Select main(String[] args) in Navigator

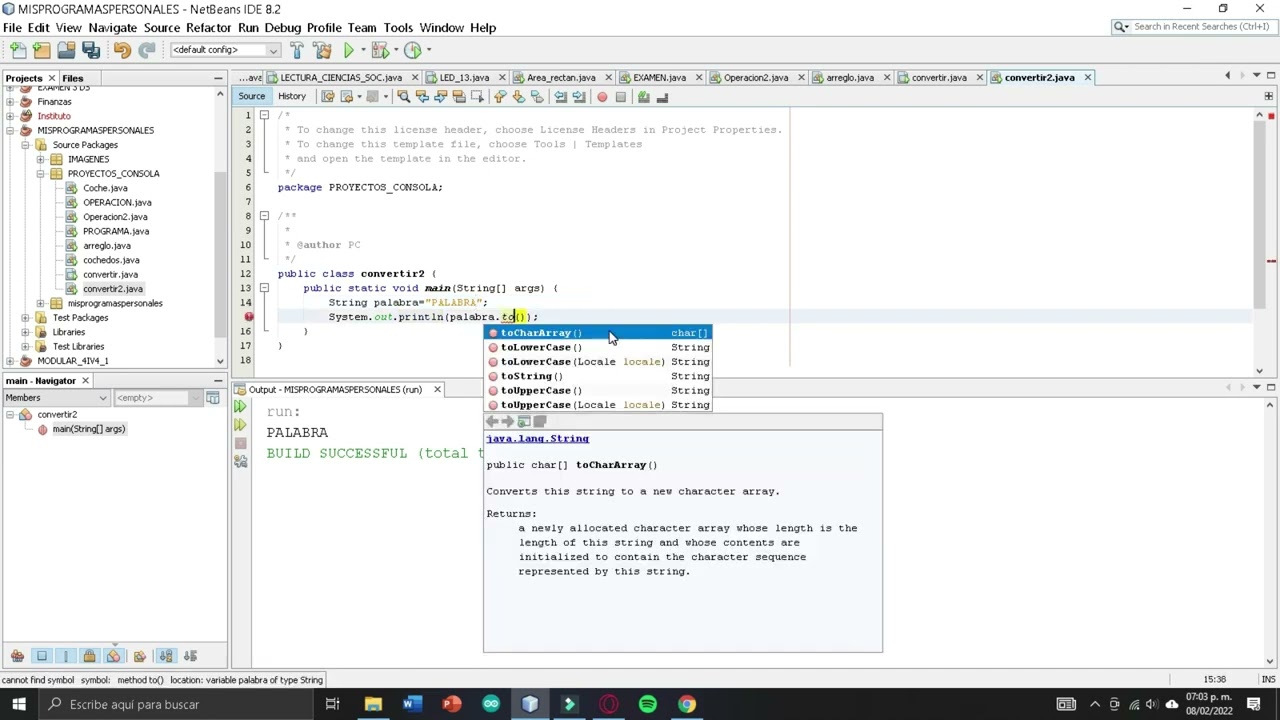tap(88, 429)
